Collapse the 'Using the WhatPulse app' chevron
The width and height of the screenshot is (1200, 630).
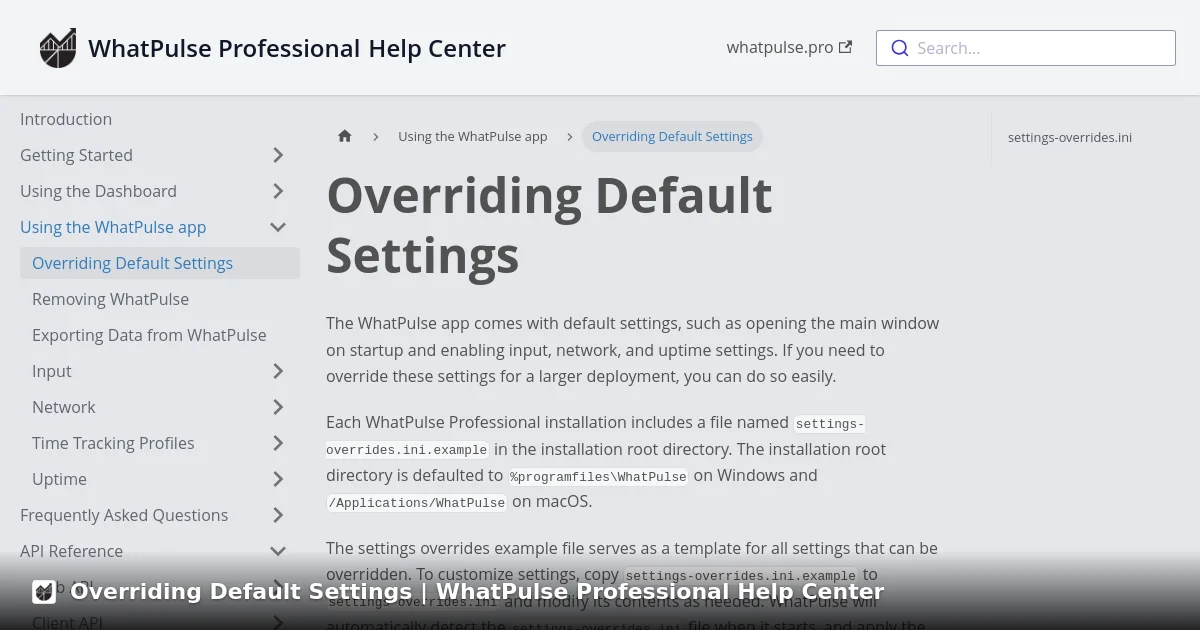click(278, 227)
